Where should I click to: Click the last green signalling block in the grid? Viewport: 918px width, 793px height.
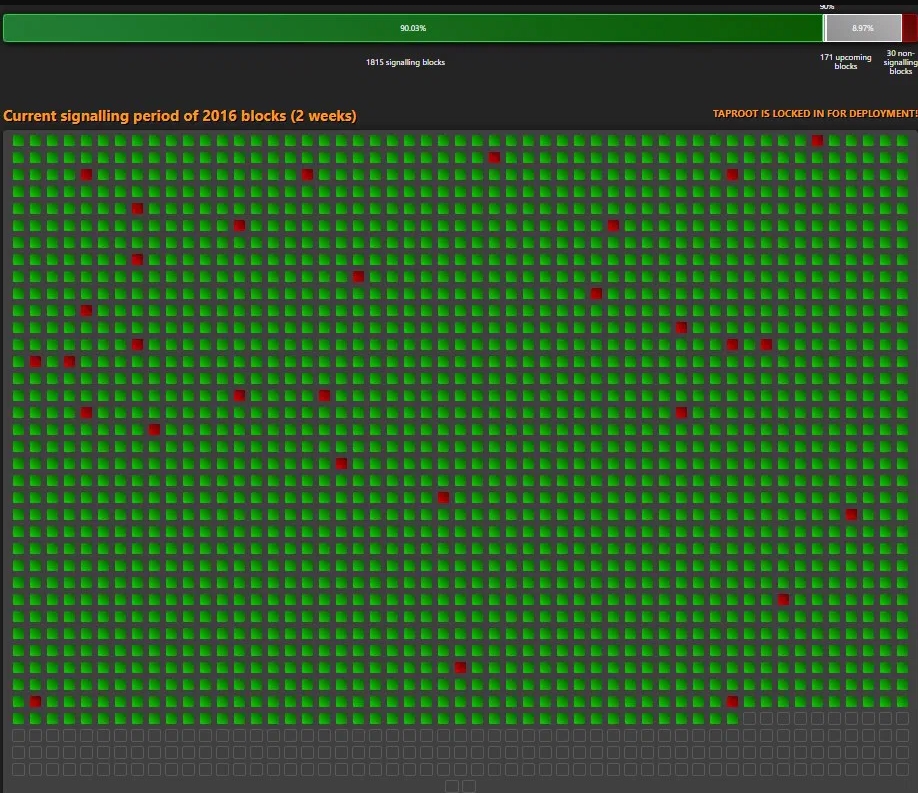pyautogui.click(x=732, y=718)
